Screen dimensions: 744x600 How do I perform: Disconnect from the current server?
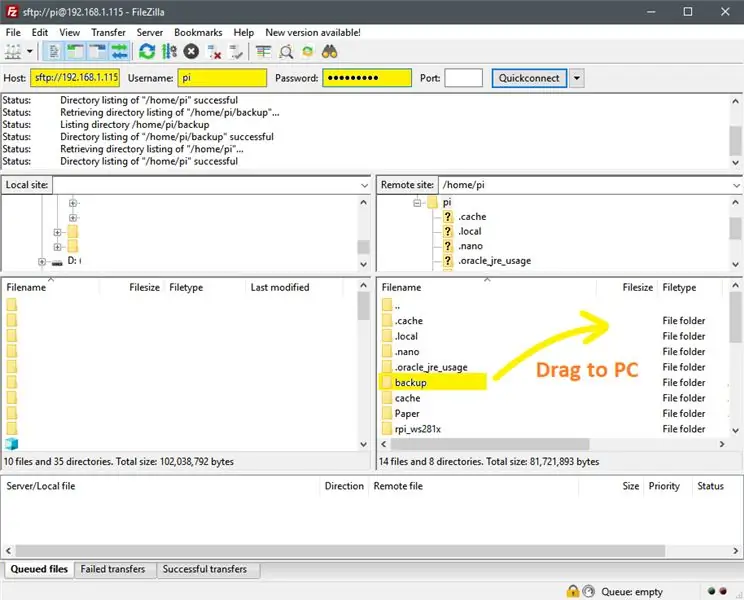(214, 51)
